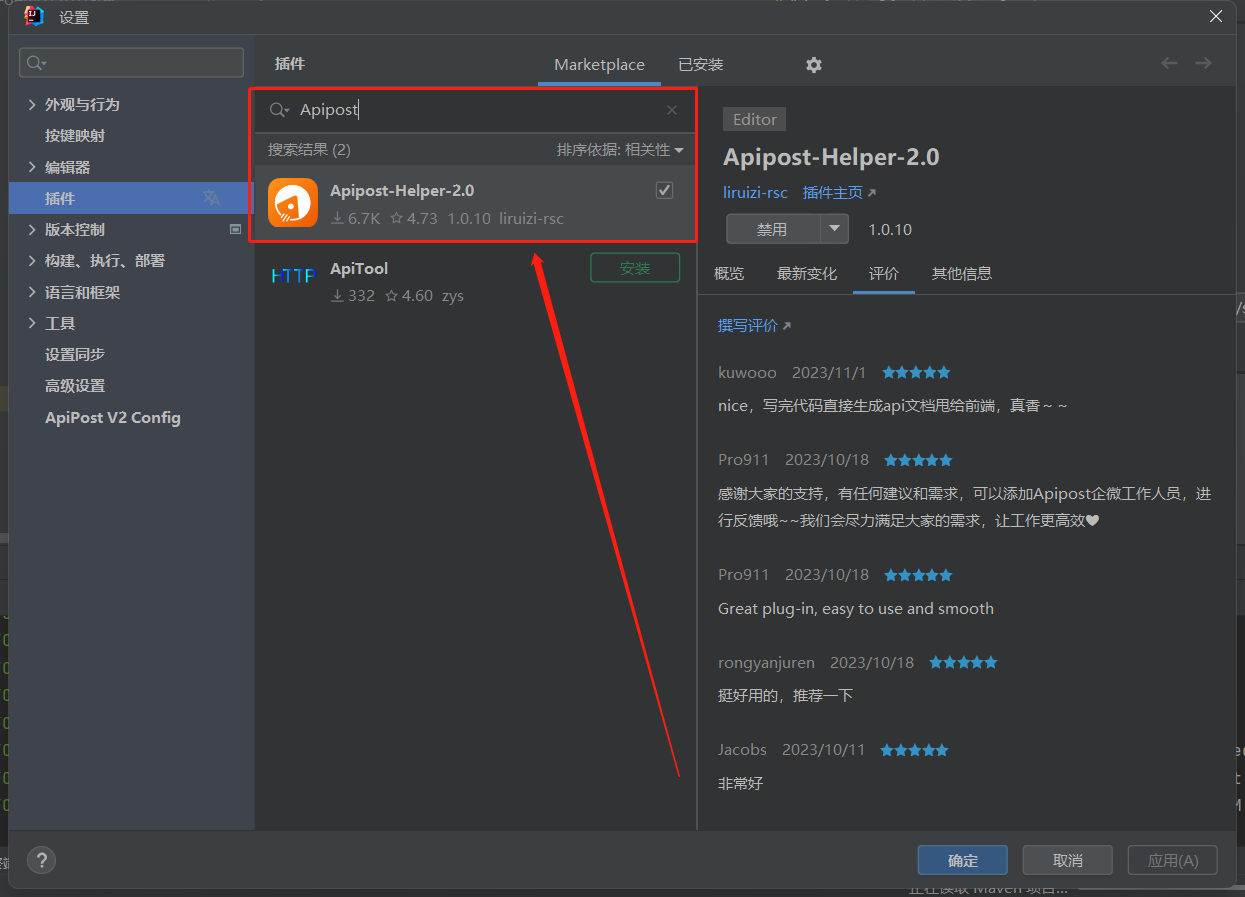Expand the 语言和框架 tree node

pos(32,292)
